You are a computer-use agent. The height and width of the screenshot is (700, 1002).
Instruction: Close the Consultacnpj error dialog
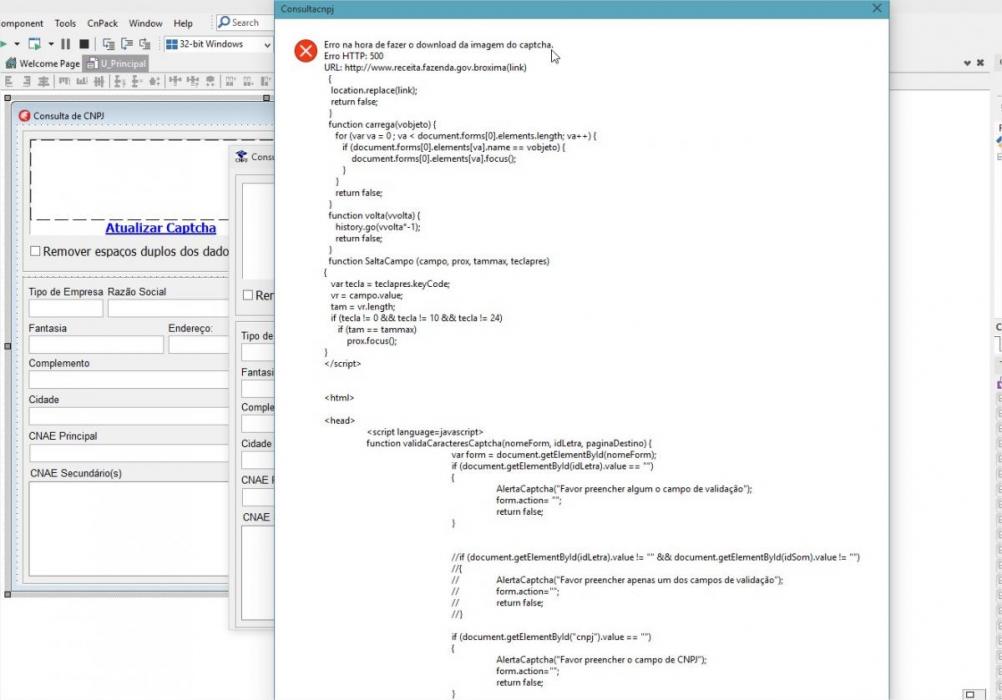[877, 8]
